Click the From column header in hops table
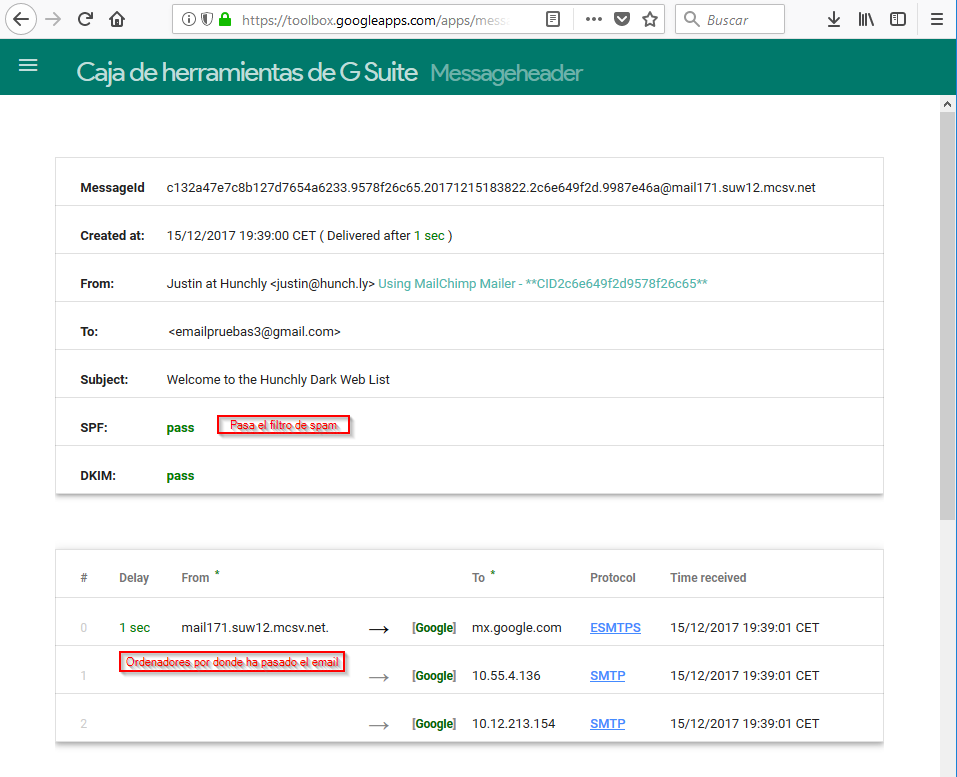This screenshot has width=957, height=777. pyautogui.click(x=195, y=578)
